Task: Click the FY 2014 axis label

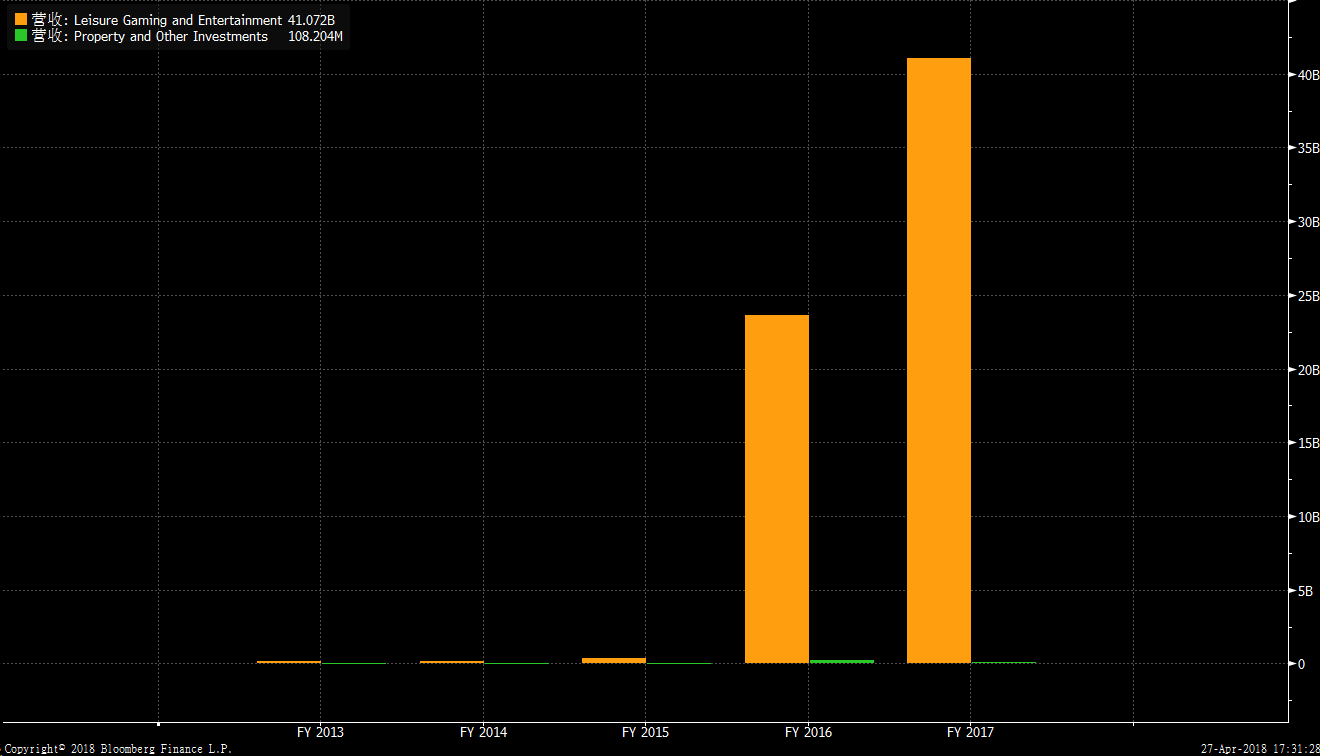Action: (x=483, y=732)
